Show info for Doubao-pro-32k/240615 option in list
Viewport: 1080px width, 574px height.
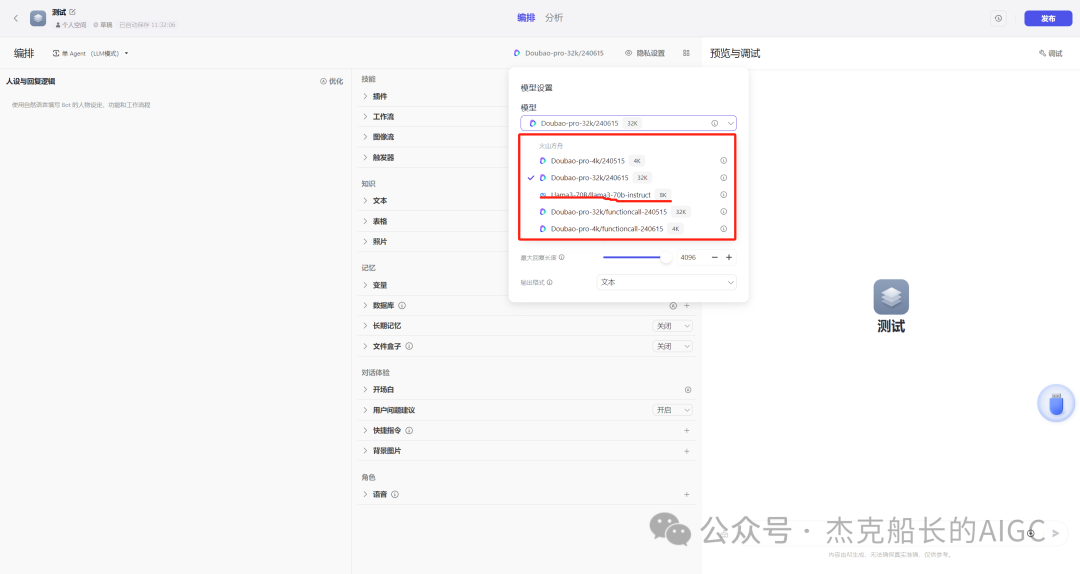coord(723,178)
